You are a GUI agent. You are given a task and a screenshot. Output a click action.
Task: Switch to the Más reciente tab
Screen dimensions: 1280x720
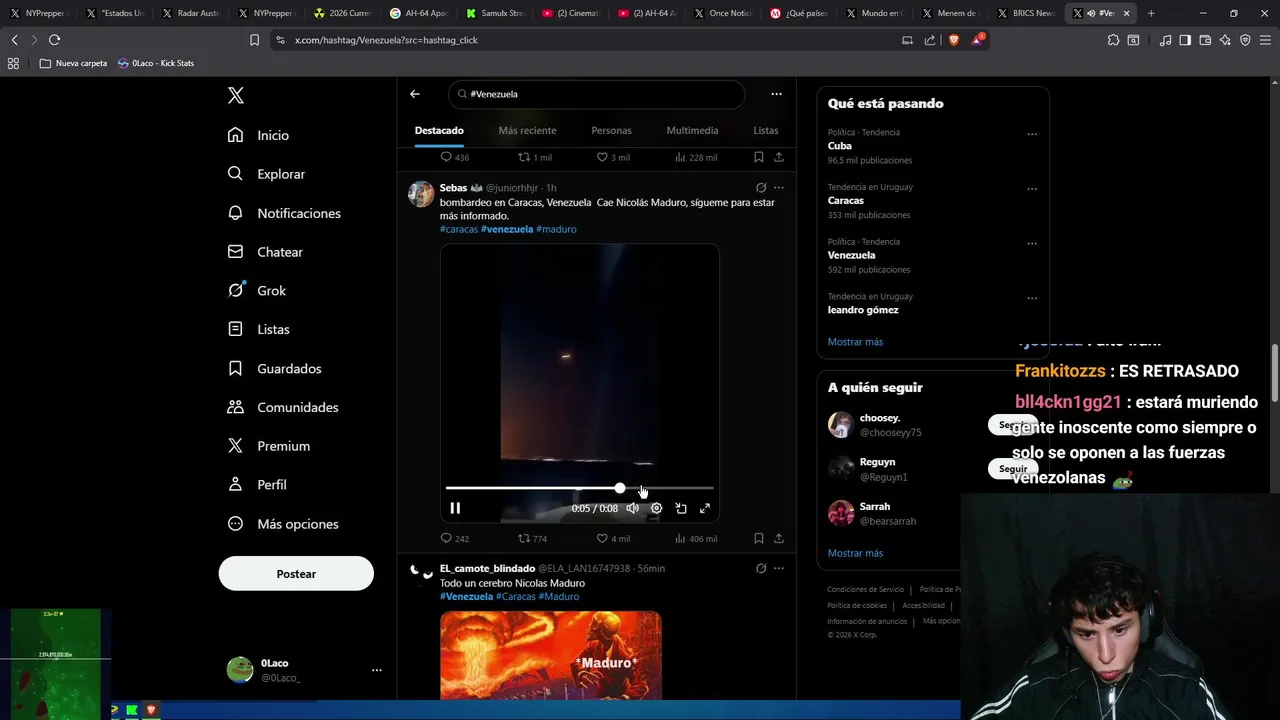[527, 130]
